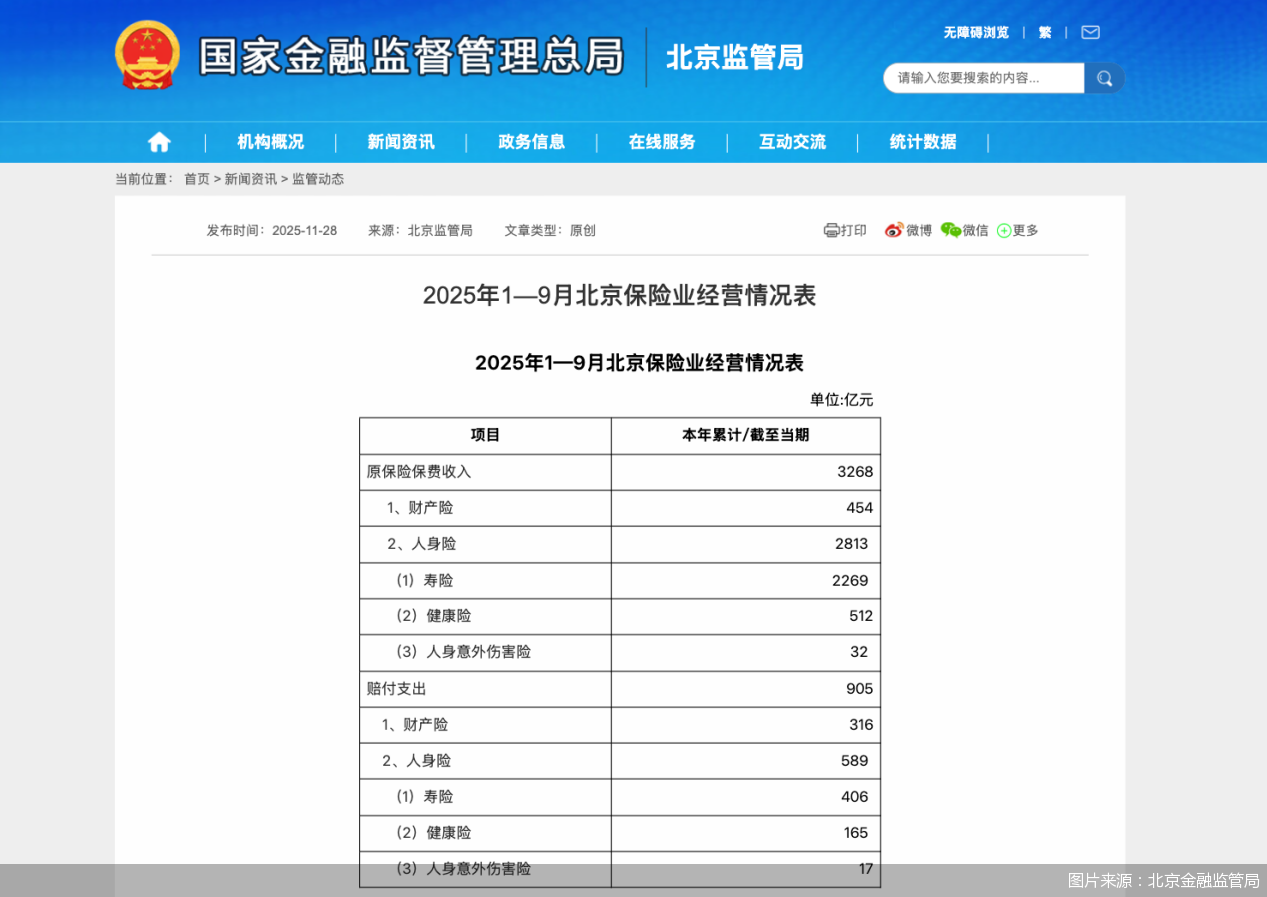The image size is (1267, 897).
Task: Switch to traditional Chinese via 繁 toggle
Action: tap(1044, 32)
